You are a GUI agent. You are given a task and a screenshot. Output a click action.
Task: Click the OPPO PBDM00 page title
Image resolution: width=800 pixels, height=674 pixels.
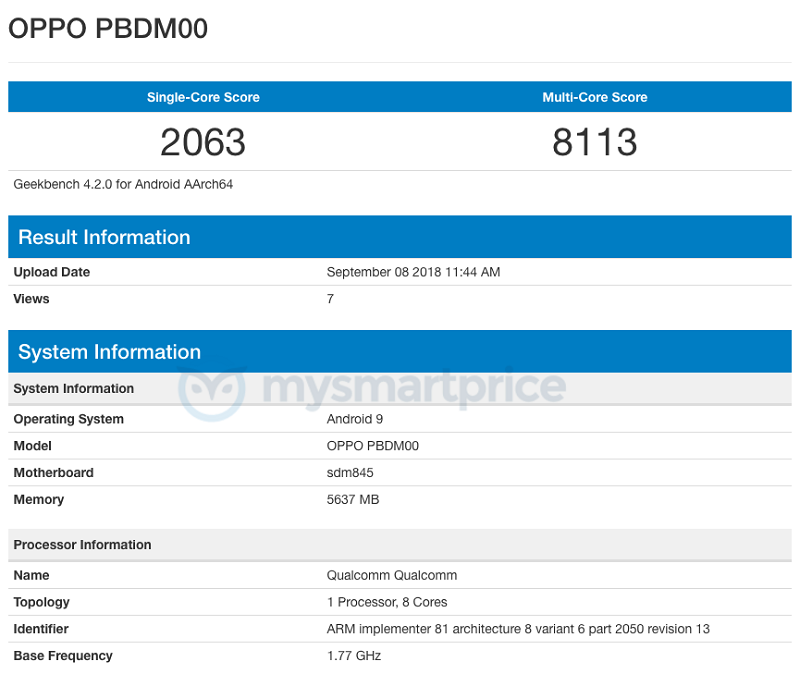pyautogui.click(x=108, y=29)
